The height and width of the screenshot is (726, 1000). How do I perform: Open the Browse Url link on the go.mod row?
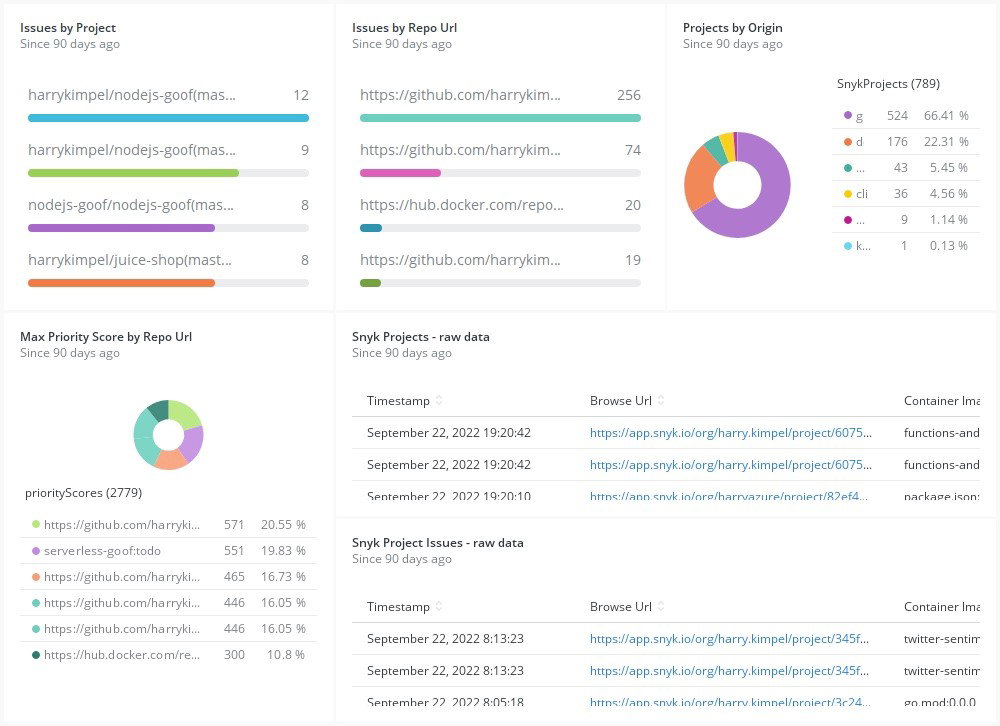pos(729,702)
